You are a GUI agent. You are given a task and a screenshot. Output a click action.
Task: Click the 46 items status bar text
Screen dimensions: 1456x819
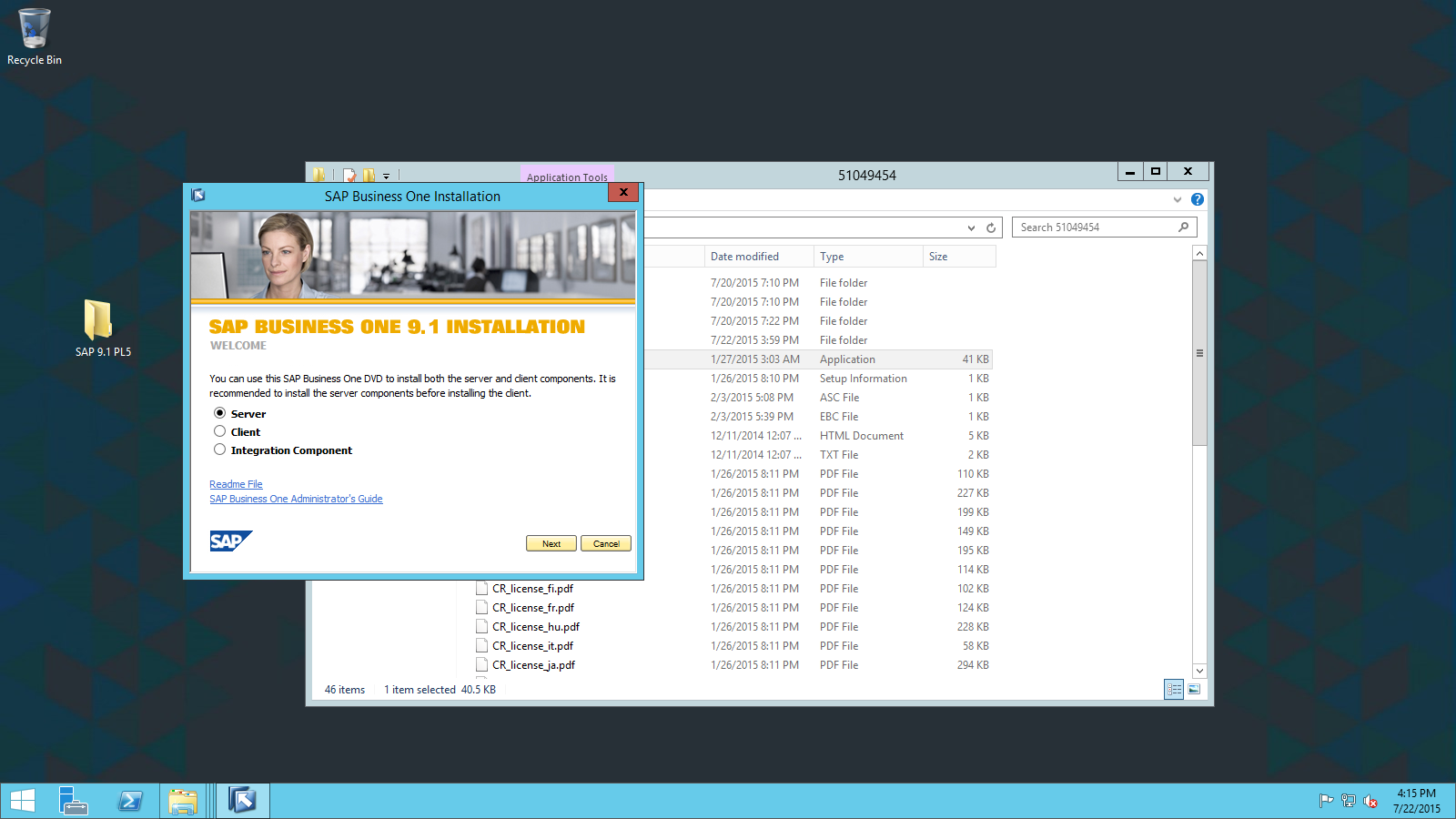(345, 690)
